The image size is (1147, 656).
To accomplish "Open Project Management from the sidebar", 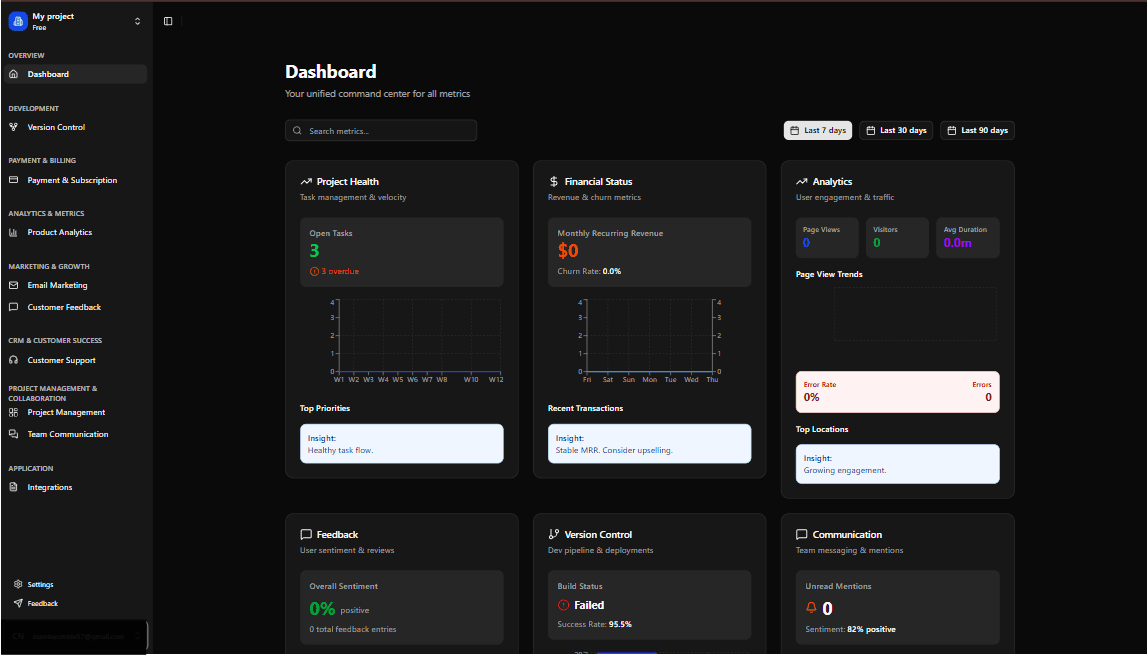I will pos(64,412).
